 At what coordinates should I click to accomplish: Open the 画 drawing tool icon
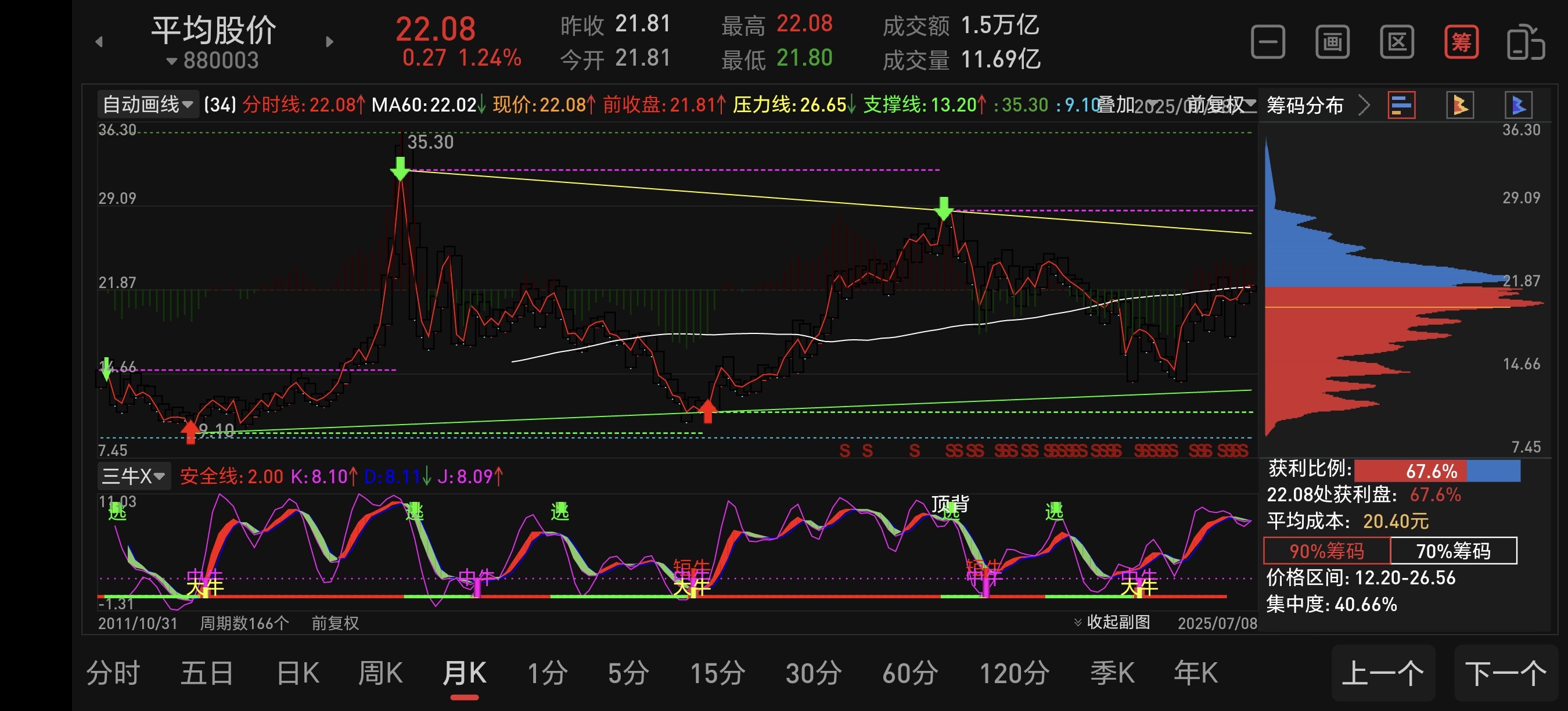1332,41
